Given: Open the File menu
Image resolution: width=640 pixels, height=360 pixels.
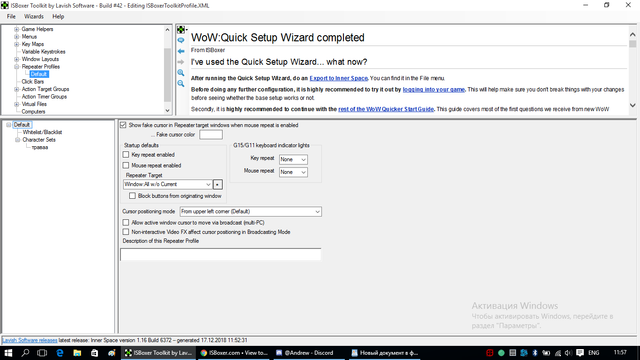Looking at the screenshot, I should click(11, 16).
